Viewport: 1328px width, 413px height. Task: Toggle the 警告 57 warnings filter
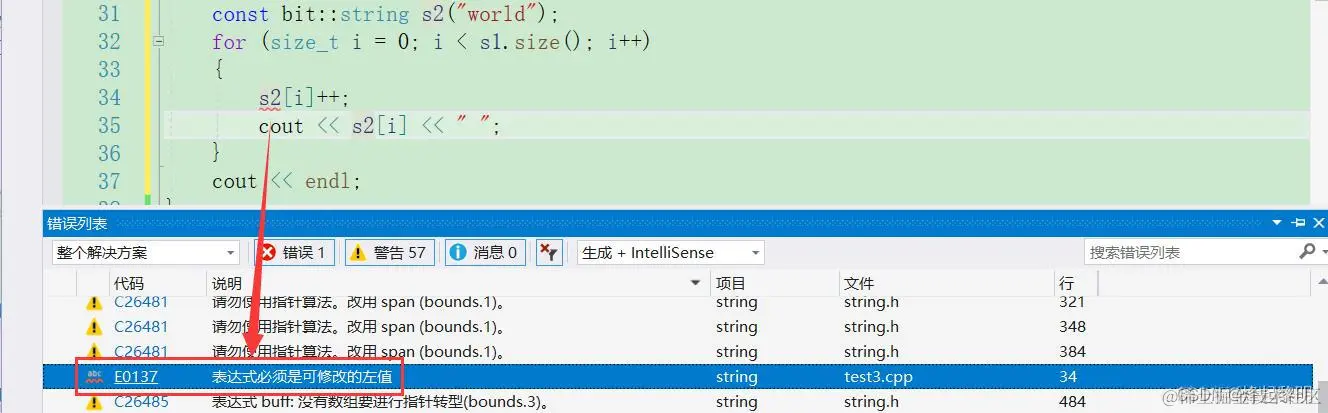[389, 252]
